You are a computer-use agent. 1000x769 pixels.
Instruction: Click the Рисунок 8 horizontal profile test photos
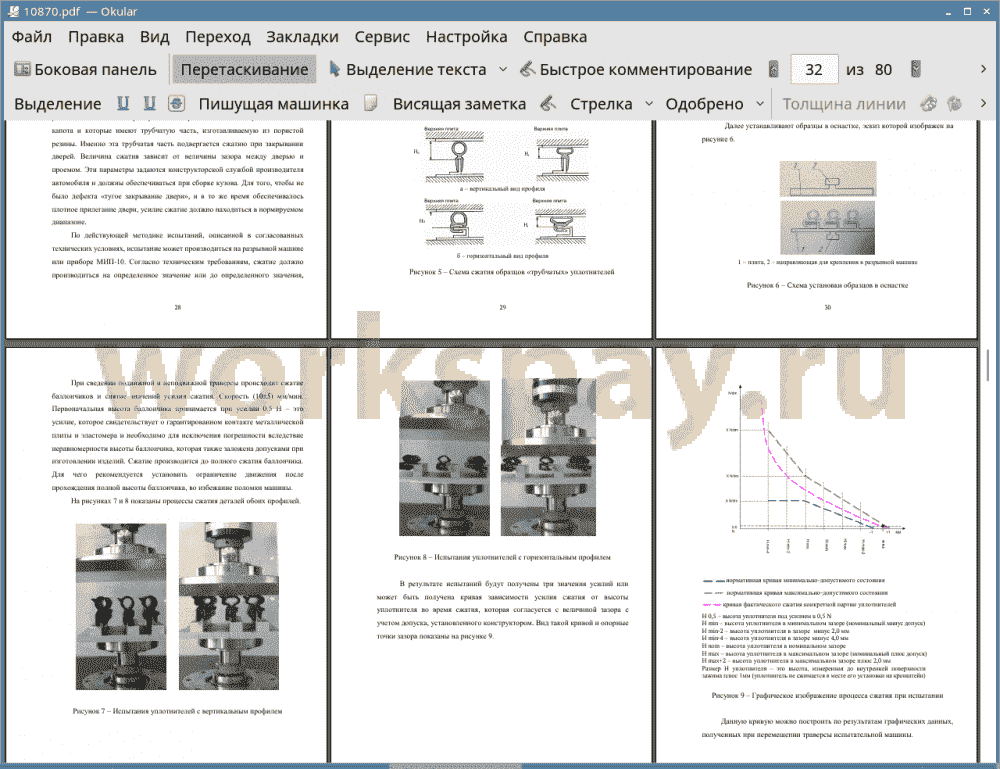point(497,458)
